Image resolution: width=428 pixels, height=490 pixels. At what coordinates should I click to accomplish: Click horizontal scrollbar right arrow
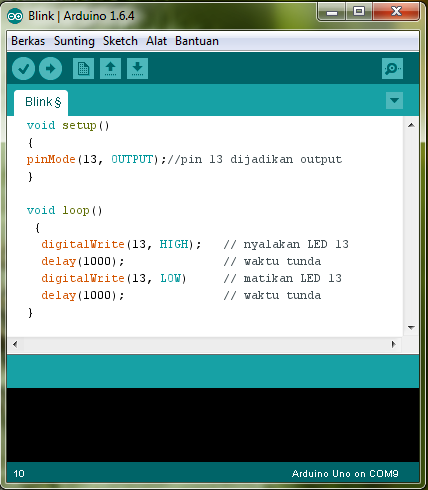point(394,344)
